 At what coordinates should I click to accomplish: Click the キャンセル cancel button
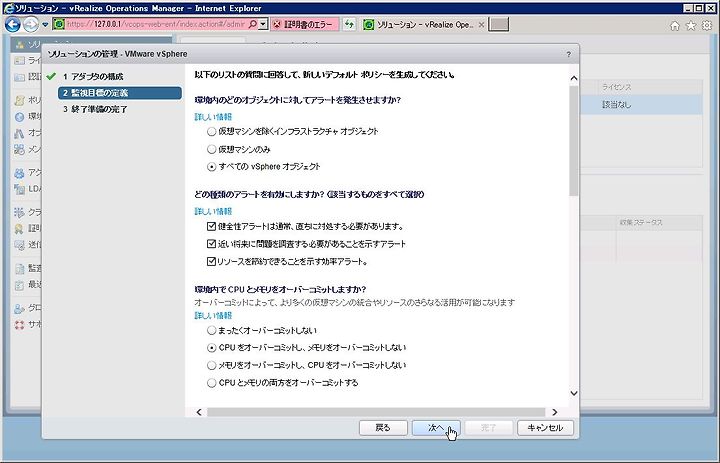[545, 428]
